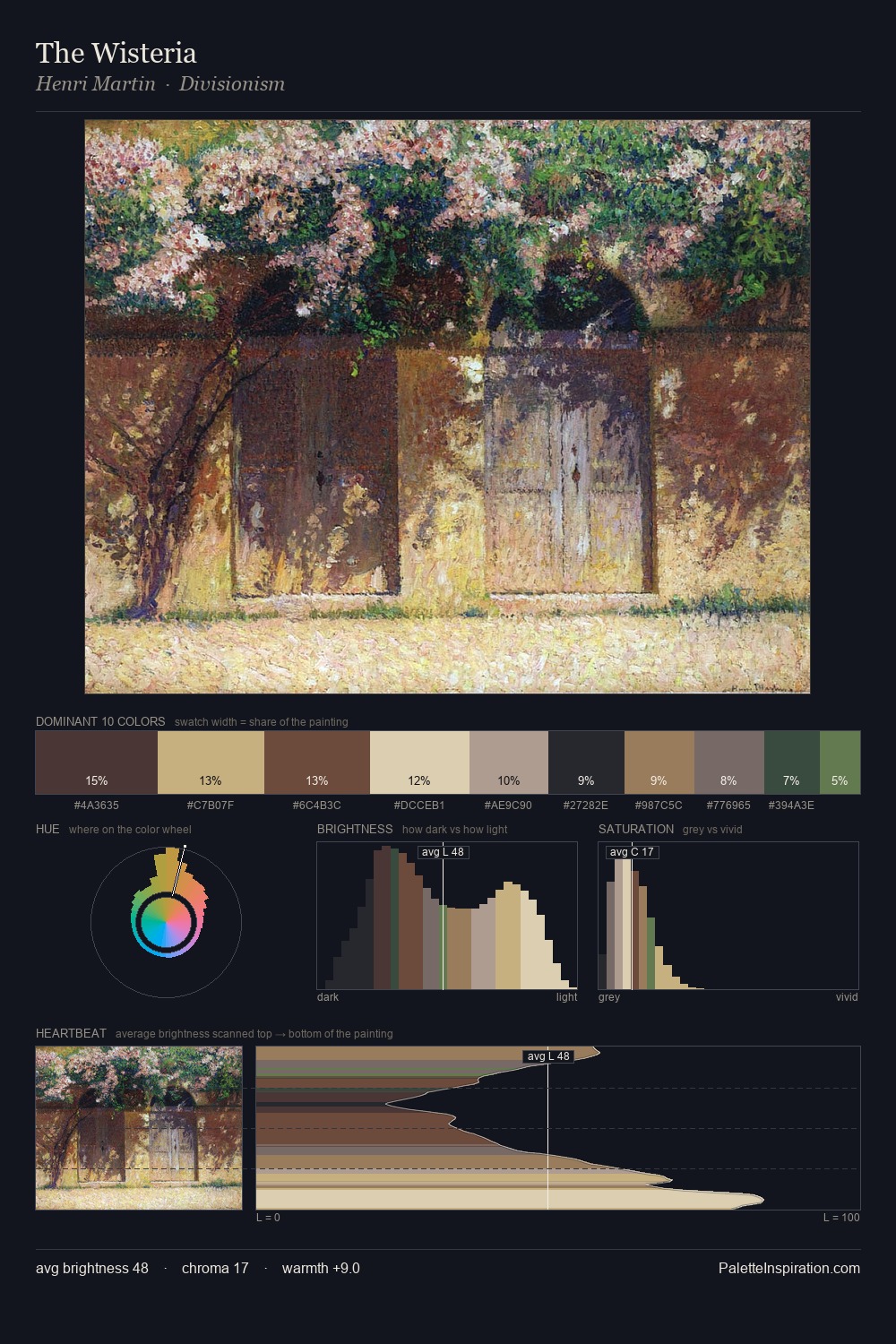Click the 'Henri Martin · Divisionism' subtitle
The image size is (896, 1344).
coord(160,84)
